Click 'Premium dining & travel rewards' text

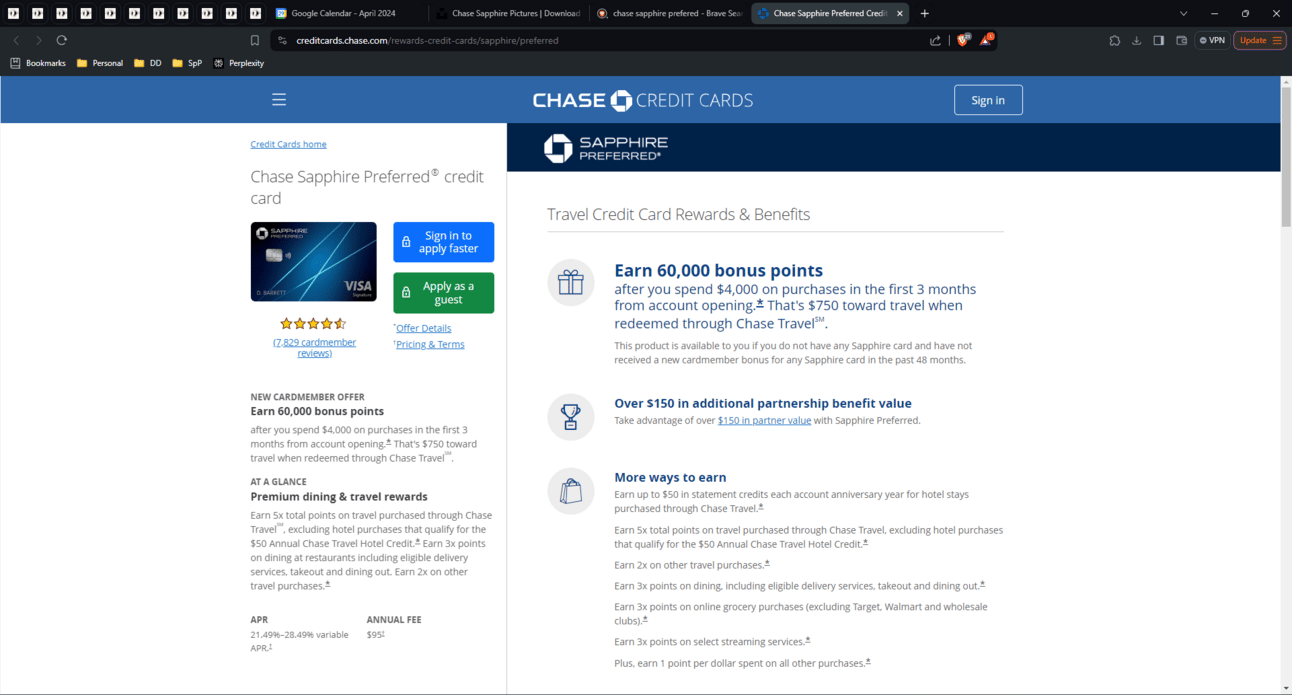point(339,496)
